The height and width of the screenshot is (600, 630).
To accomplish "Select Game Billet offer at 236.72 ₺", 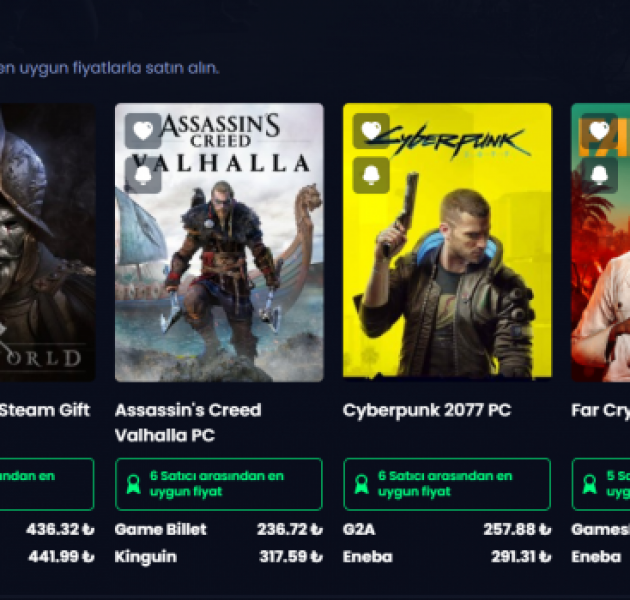I will [x=219, y=529].
